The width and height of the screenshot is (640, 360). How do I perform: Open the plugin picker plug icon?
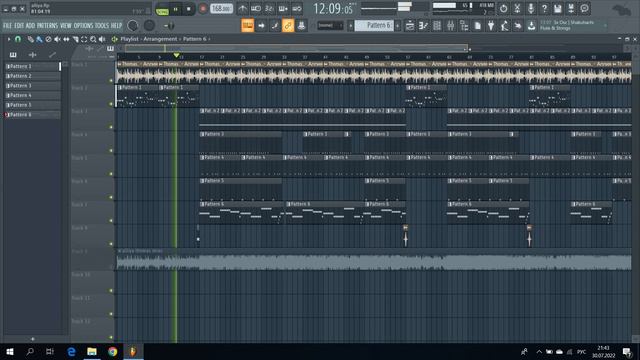pos(491,26)
